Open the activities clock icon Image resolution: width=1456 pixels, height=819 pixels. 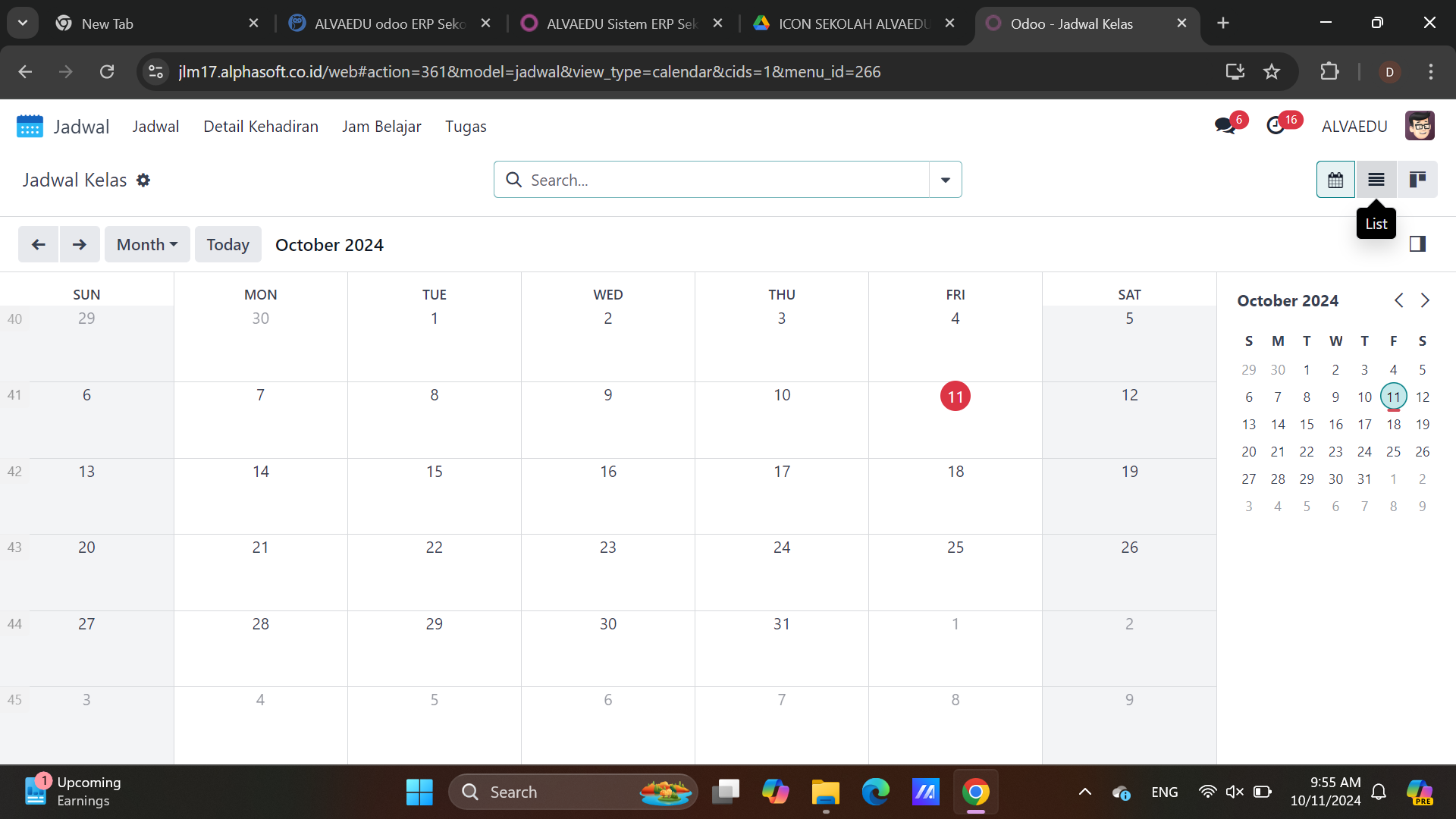(1276, 126)
